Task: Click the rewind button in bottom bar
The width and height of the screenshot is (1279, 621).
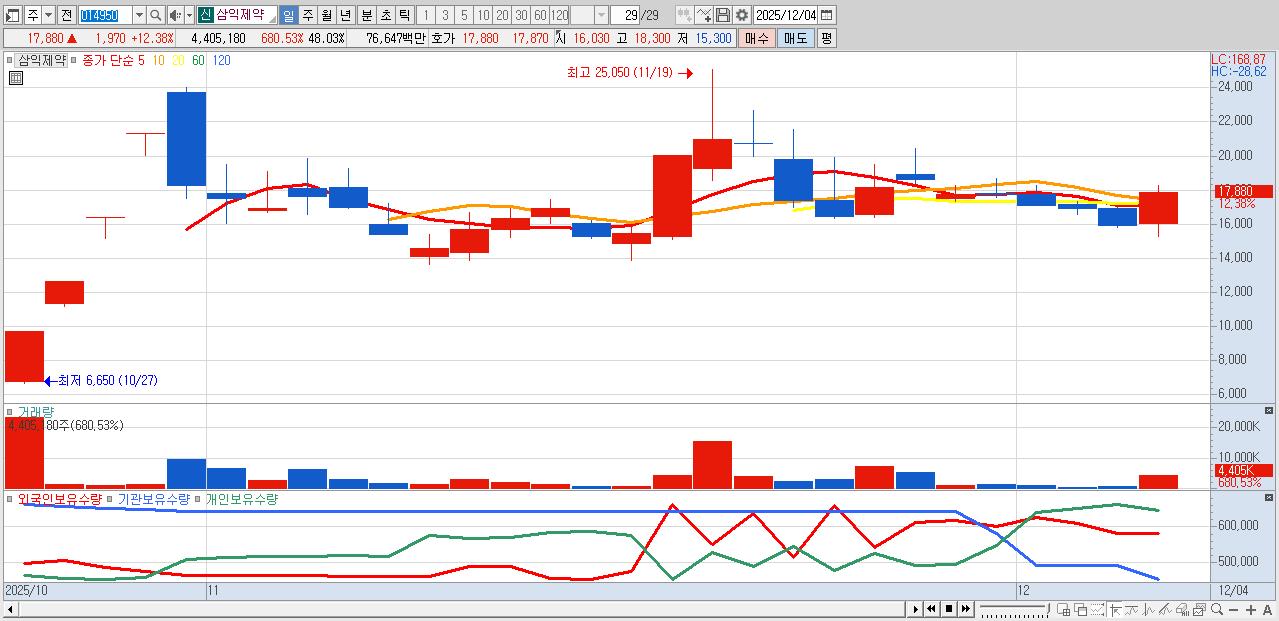Action: (932, 609)
